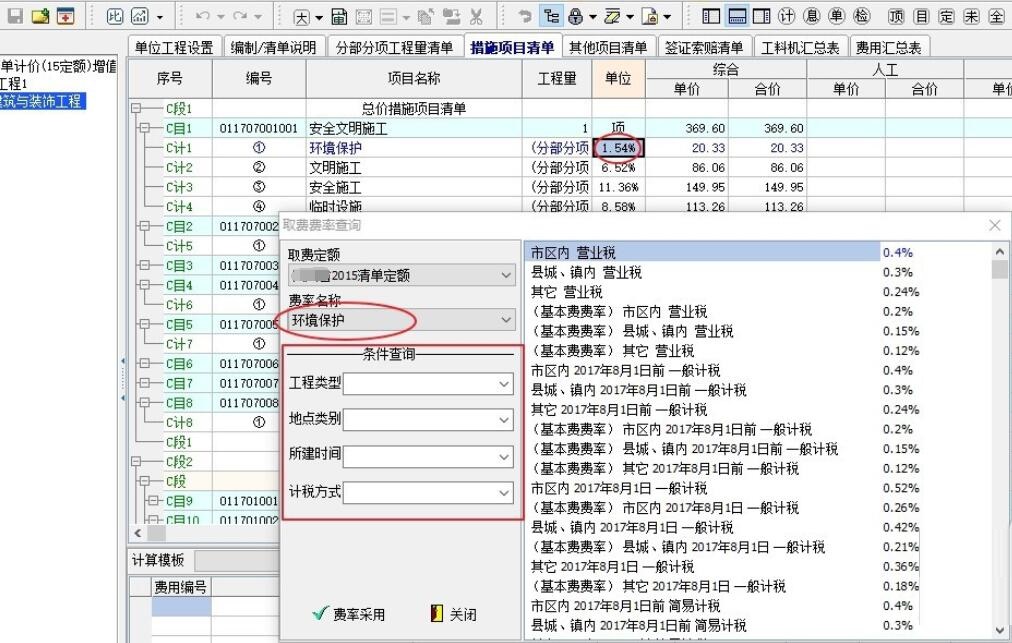Collapse the C目2 tree node

point(145,226)
